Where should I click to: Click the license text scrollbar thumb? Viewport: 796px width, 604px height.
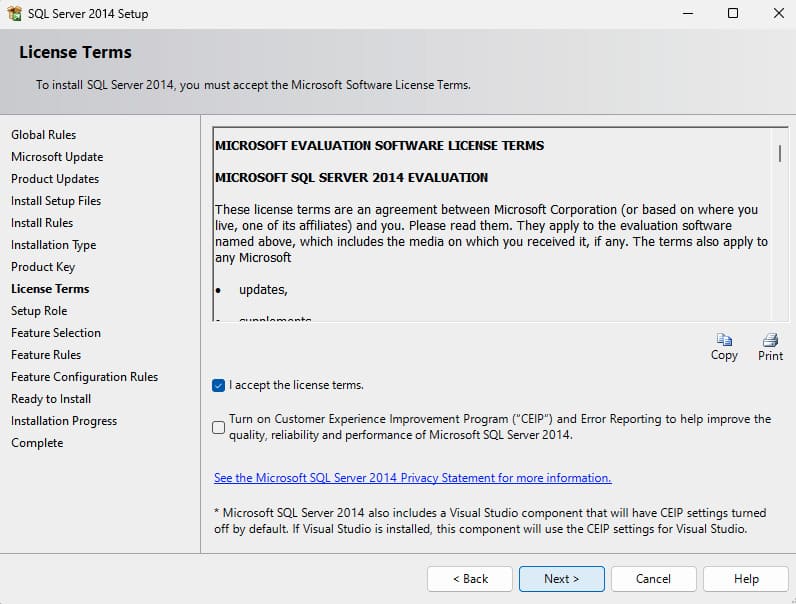(780, 153)
